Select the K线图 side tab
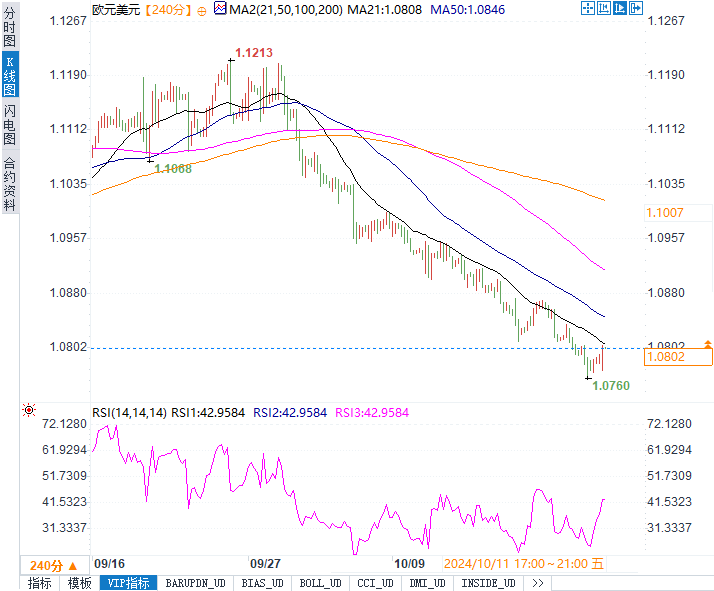The image size is (714, 591). coord(10,76)
